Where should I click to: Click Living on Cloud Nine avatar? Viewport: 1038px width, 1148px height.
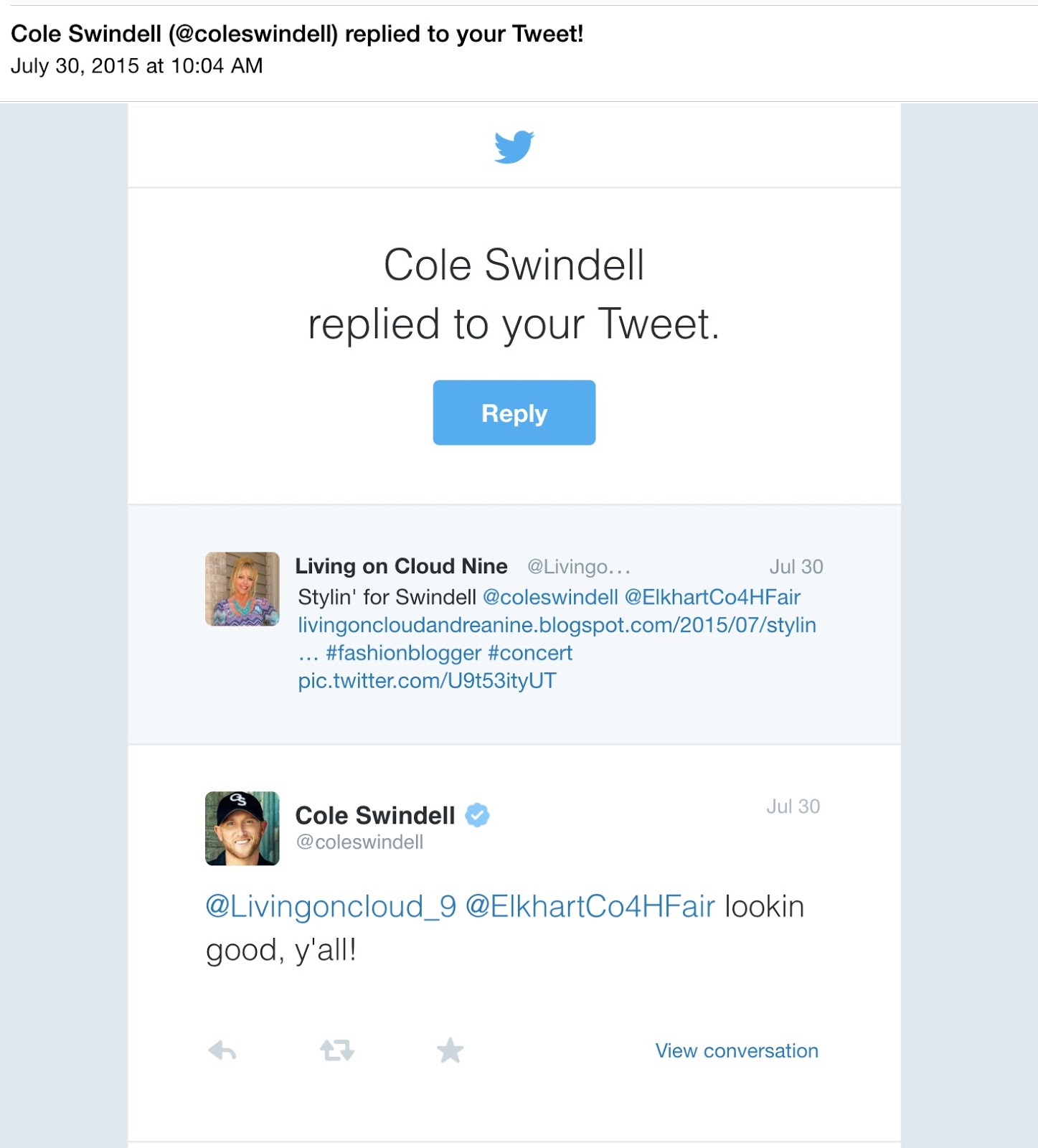coord(242,589)
